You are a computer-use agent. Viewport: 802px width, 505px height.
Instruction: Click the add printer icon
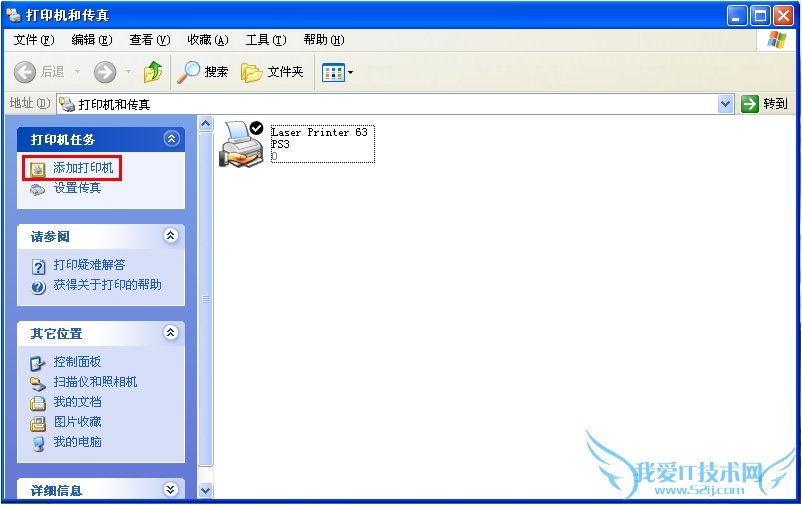coord(37,169)
